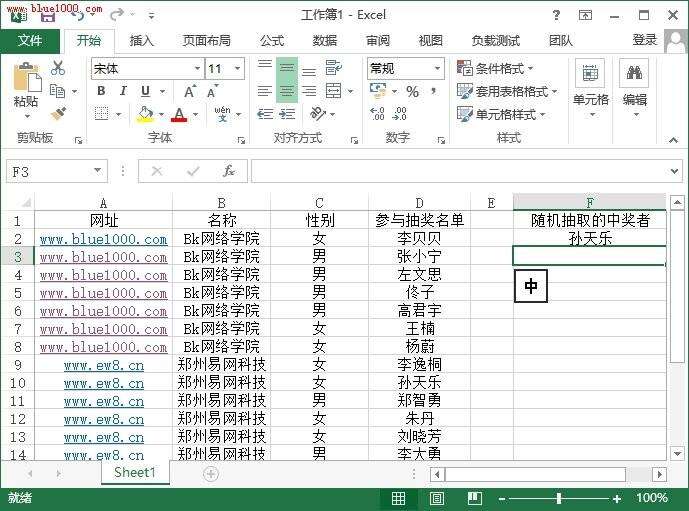Toggle Underline formatting

click(145, 91)
